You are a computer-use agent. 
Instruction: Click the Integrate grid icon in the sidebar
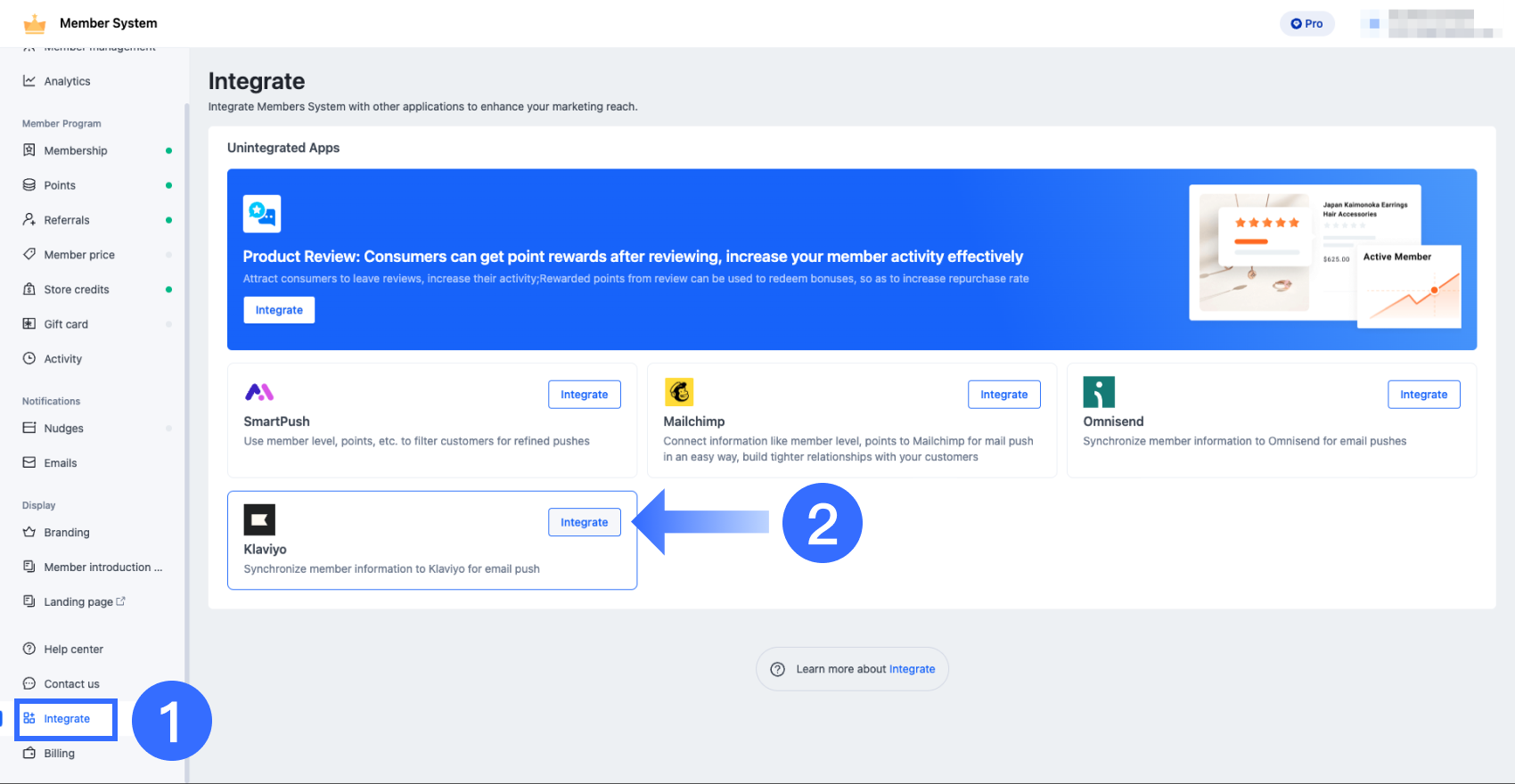29,719
